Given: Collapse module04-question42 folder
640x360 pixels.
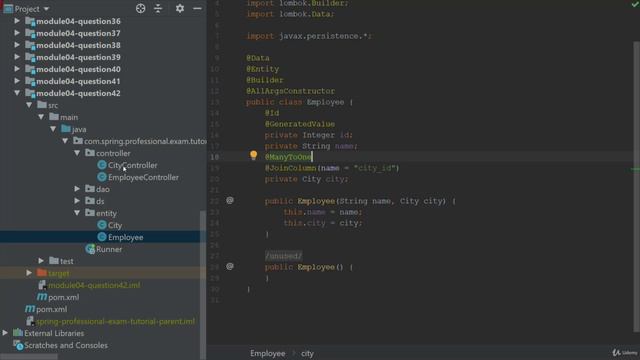Looking at the screenshot, I should 17,93.
